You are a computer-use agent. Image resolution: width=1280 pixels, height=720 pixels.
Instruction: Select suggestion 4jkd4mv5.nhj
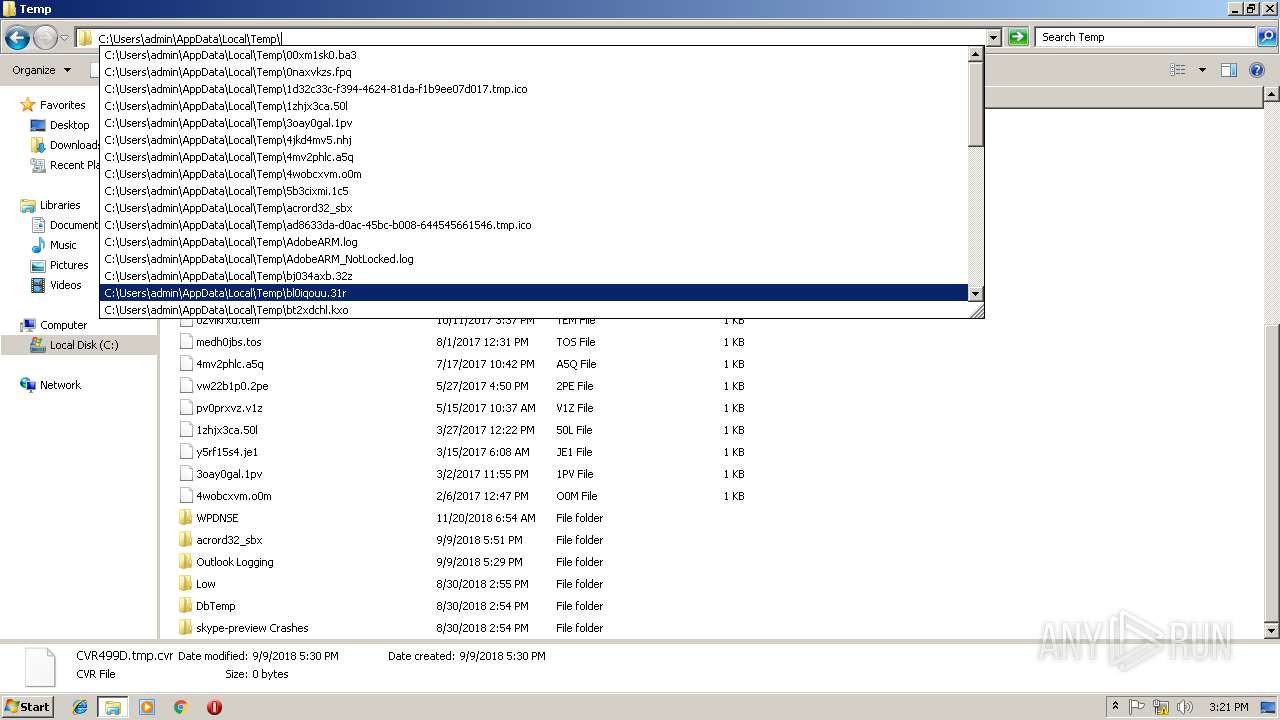click(534, 140)
